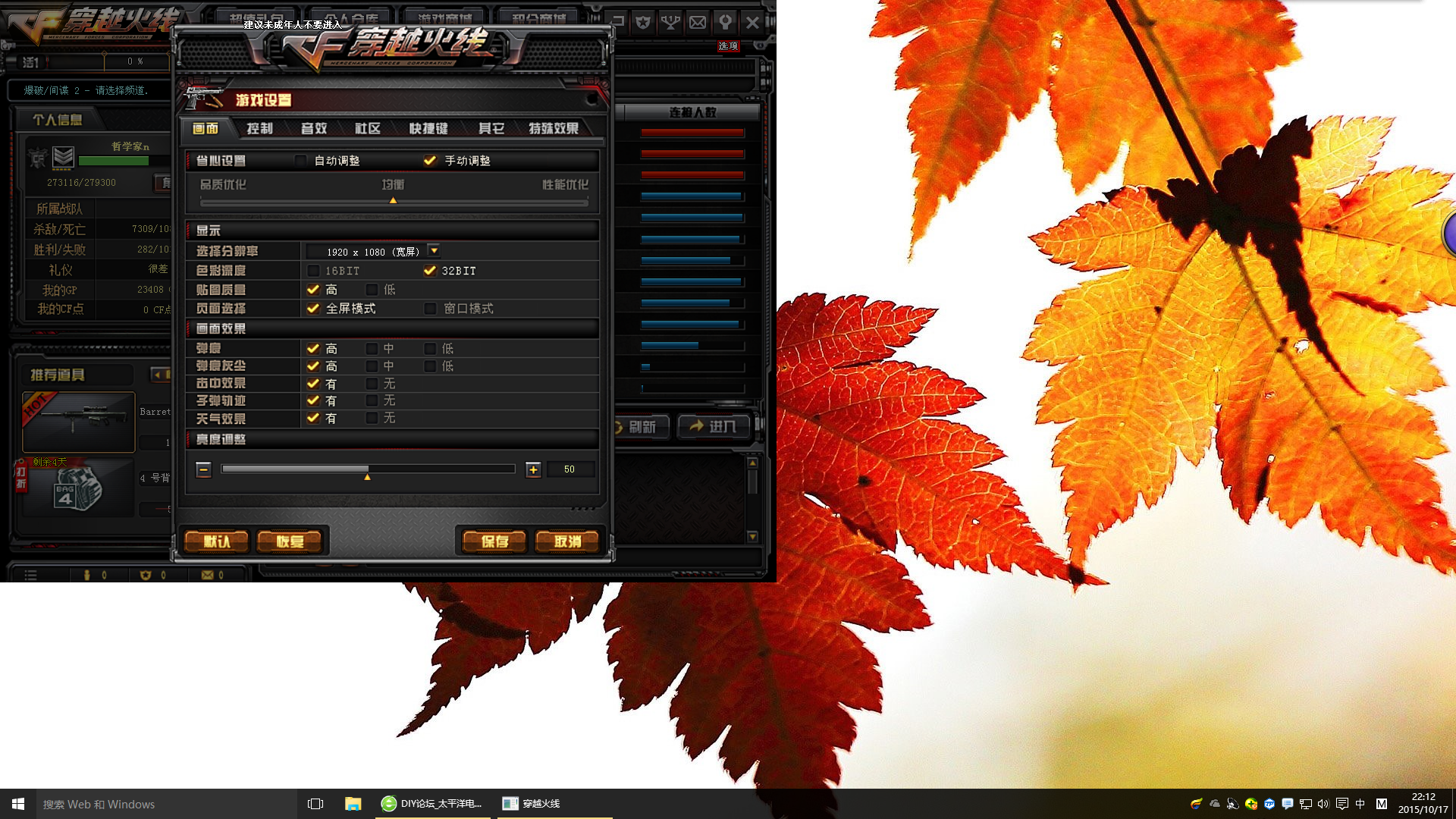
Task: Disable bullet trajectory (子弹轨迹) with 无
Action: [372, 400]
